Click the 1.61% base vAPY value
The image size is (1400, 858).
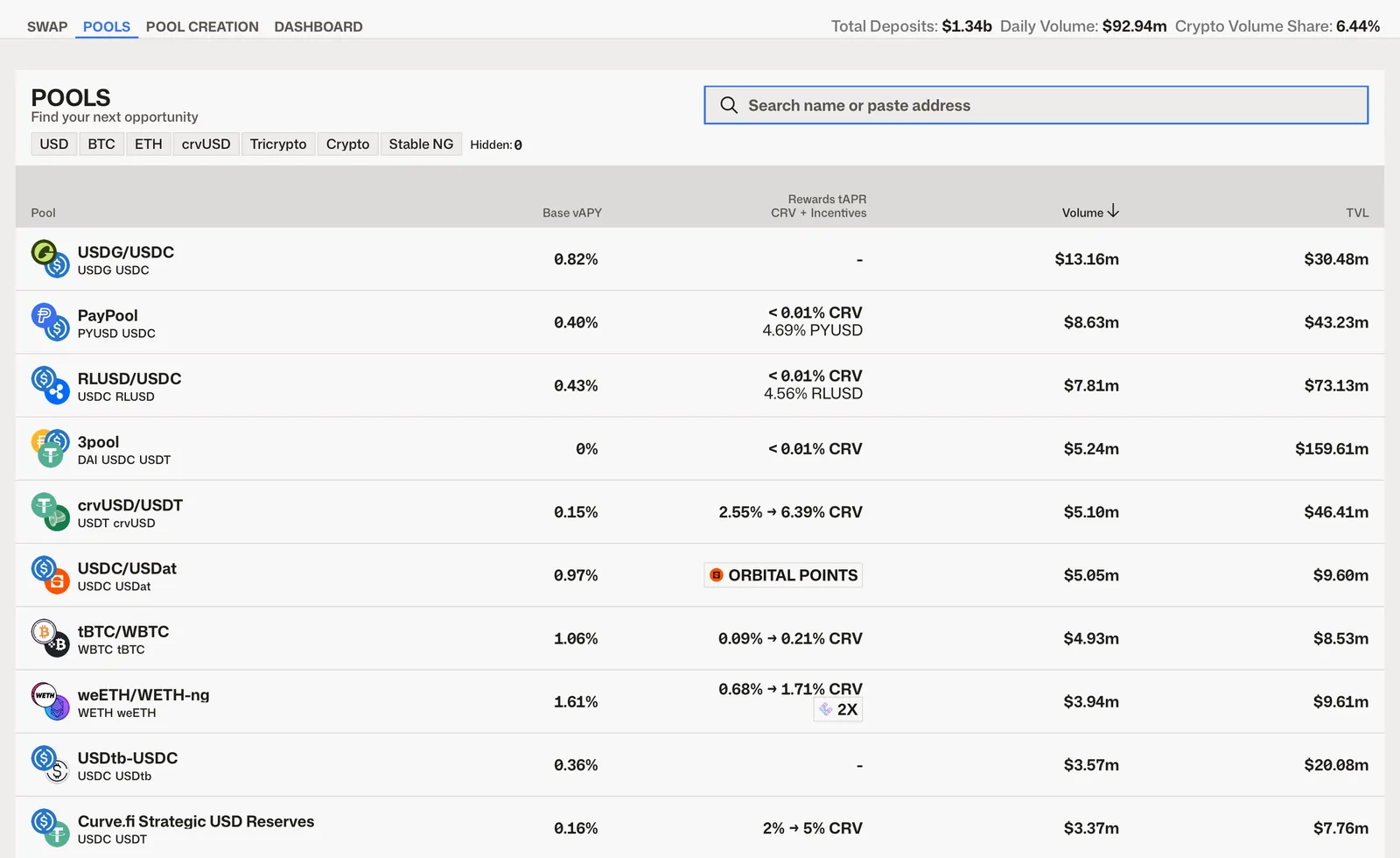(576, 701)
